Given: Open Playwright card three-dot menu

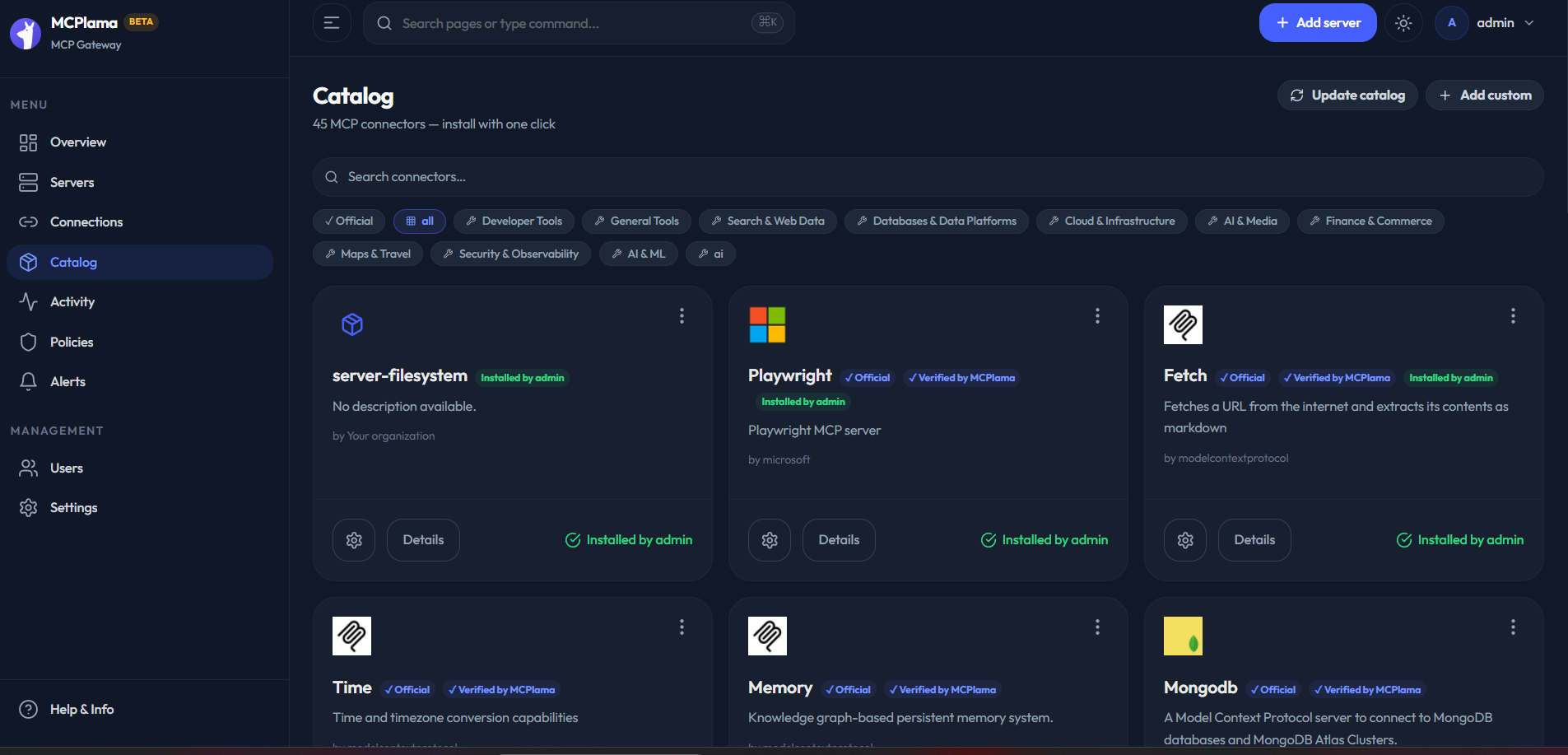Looking at the screenshot, I should (1097, 316).
